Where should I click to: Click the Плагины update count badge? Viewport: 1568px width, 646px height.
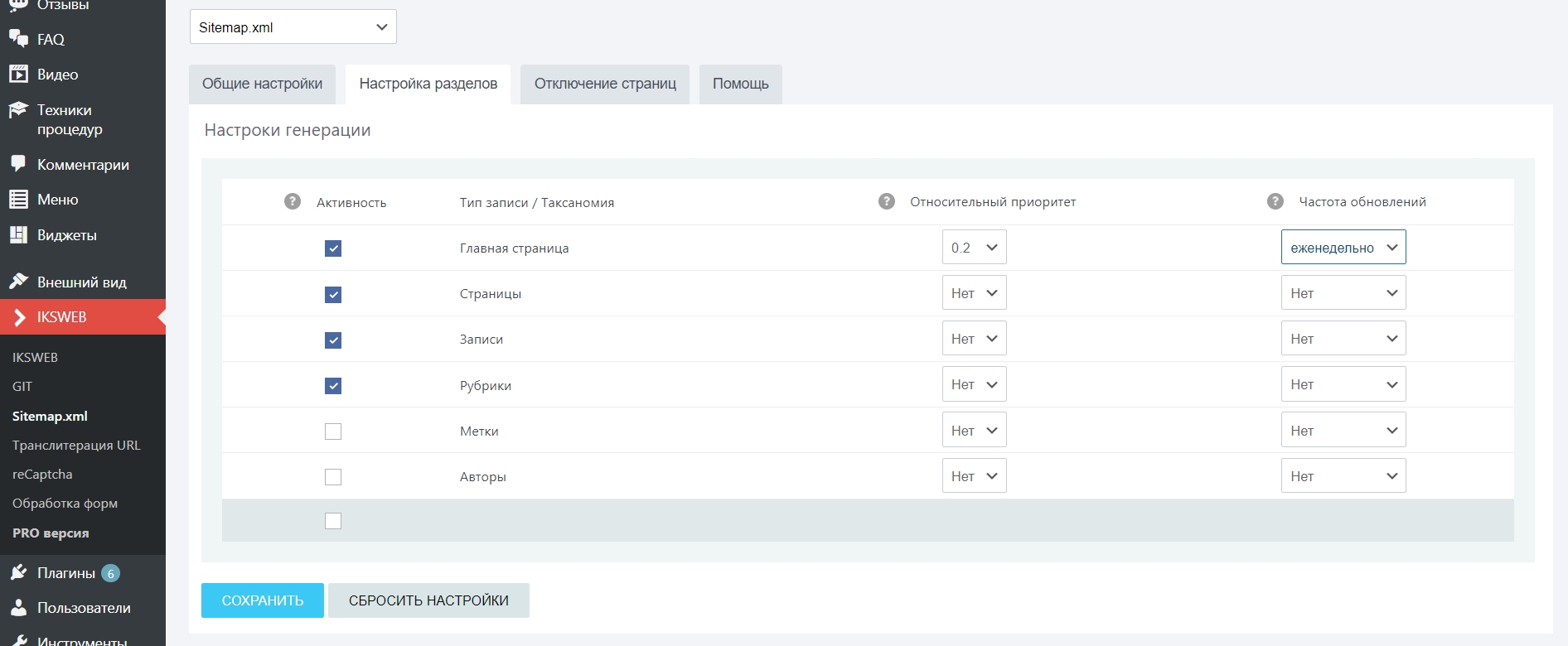[110, 573]
